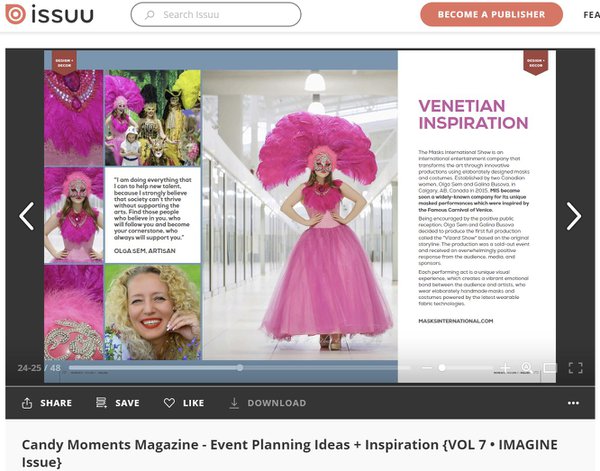
Task: Click the large pink gown photo
Action: (300, 215)
